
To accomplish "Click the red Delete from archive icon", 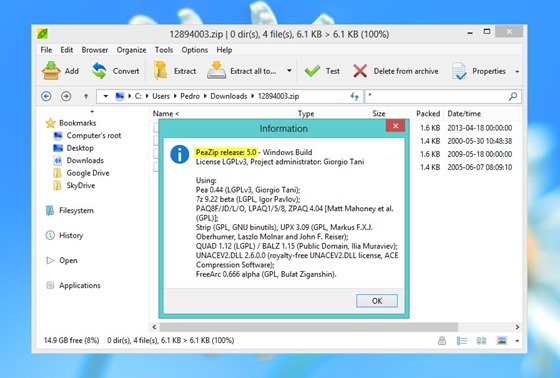I will tap(360, 71).
